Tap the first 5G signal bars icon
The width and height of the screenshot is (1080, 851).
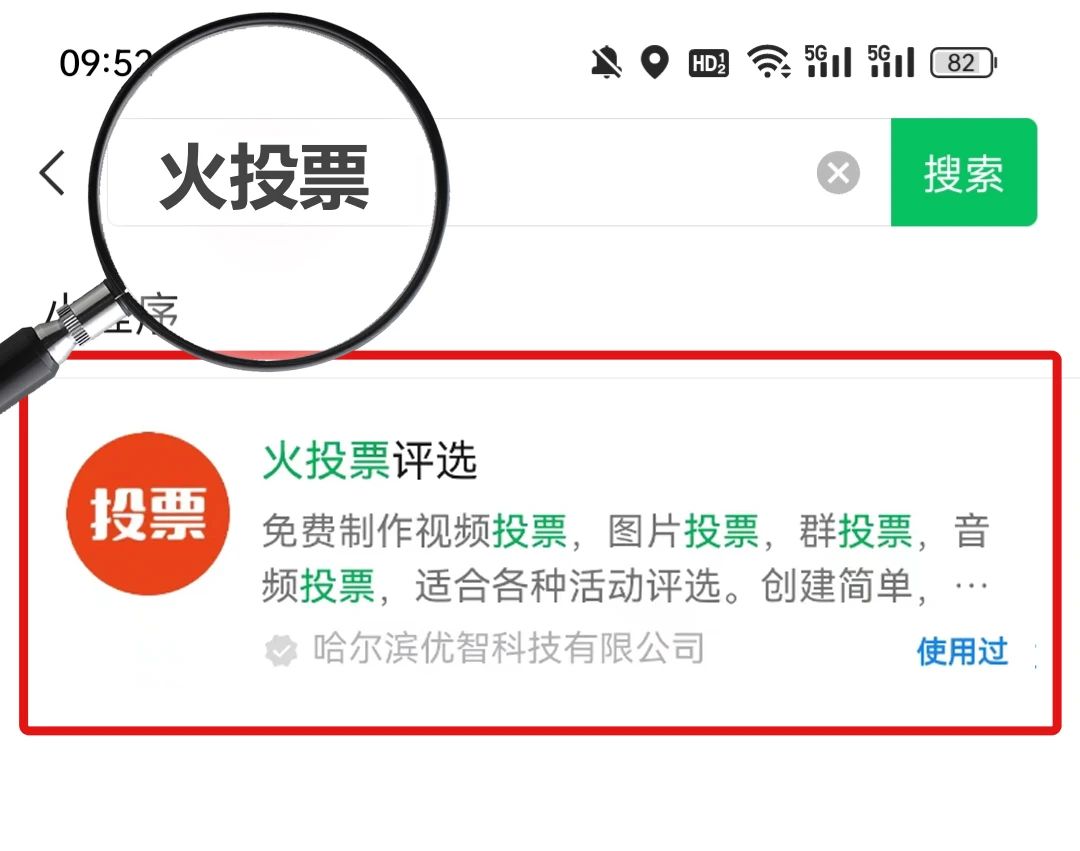tap(827, 61)
